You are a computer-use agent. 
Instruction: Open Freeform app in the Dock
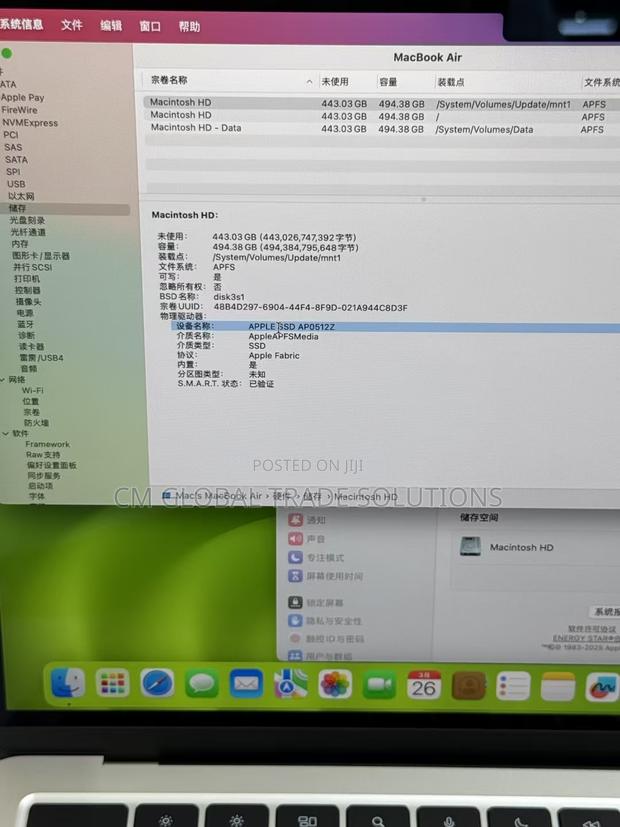click(x=602, y=687)
